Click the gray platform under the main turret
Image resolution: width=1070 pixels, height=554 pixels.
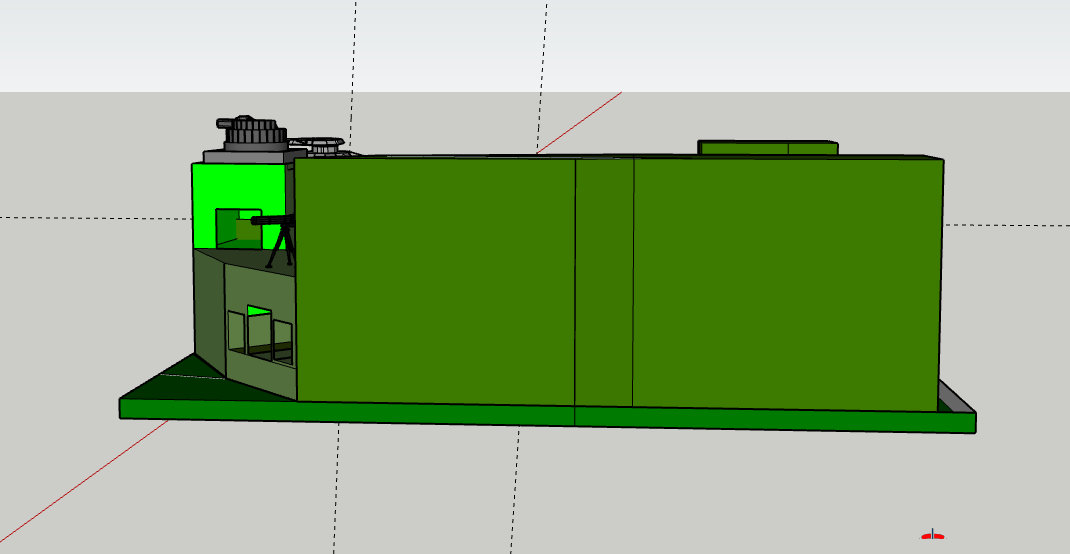coord(249,157)
